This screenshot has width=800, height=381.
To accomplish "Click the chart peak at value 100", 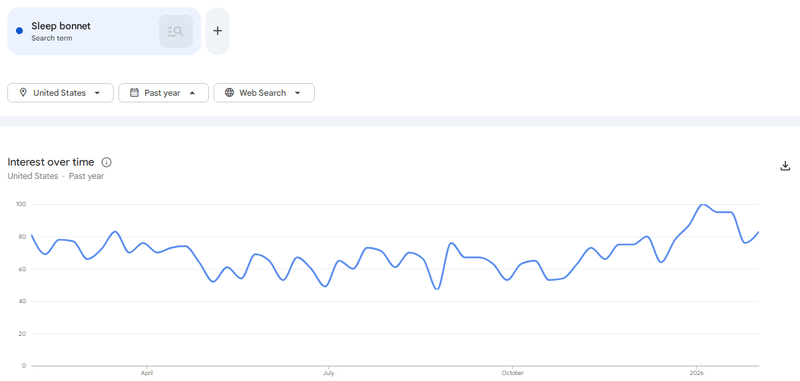I will [x=703, y=205].
